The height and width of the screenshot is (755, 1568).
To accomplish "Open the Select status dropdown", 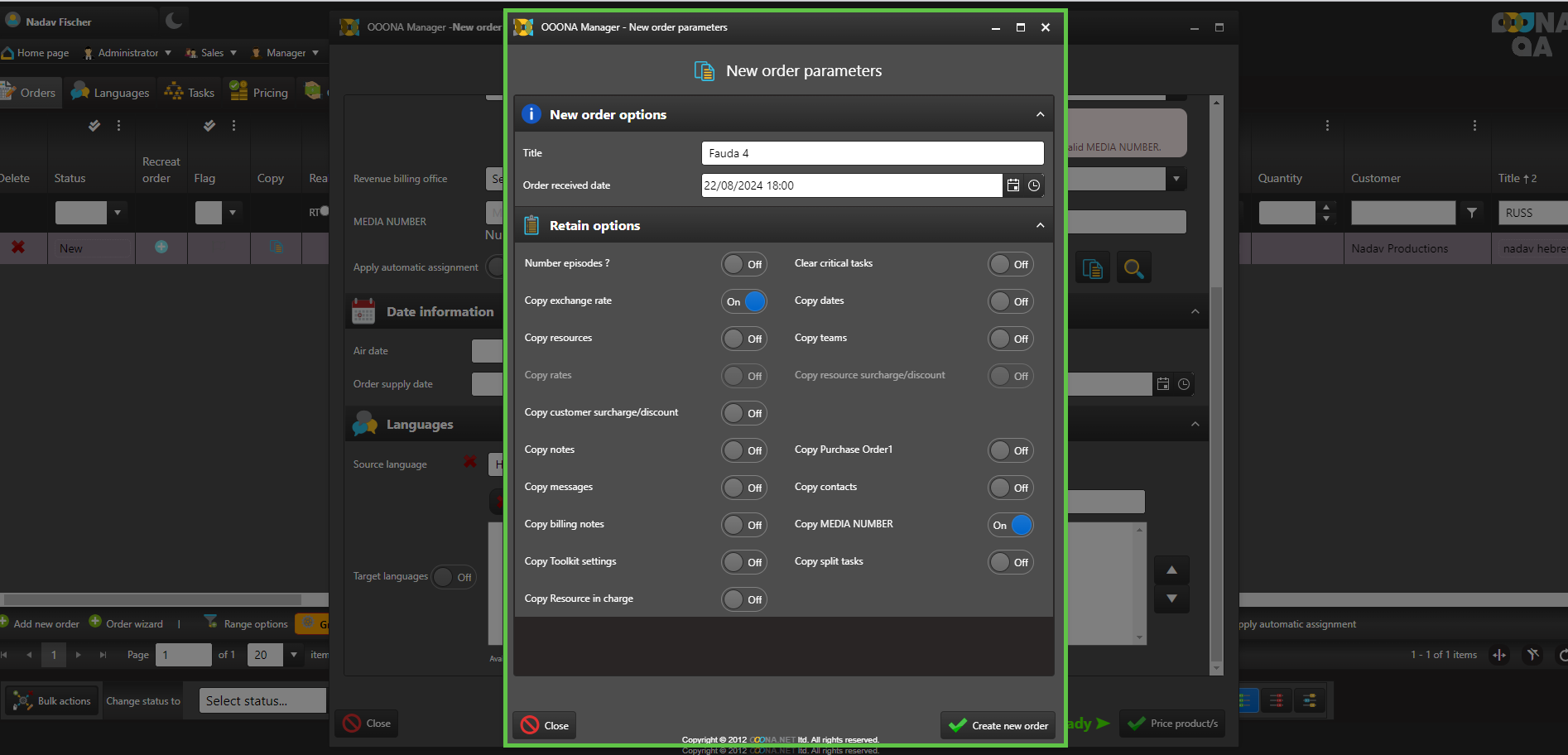I will tap(263, 700).
